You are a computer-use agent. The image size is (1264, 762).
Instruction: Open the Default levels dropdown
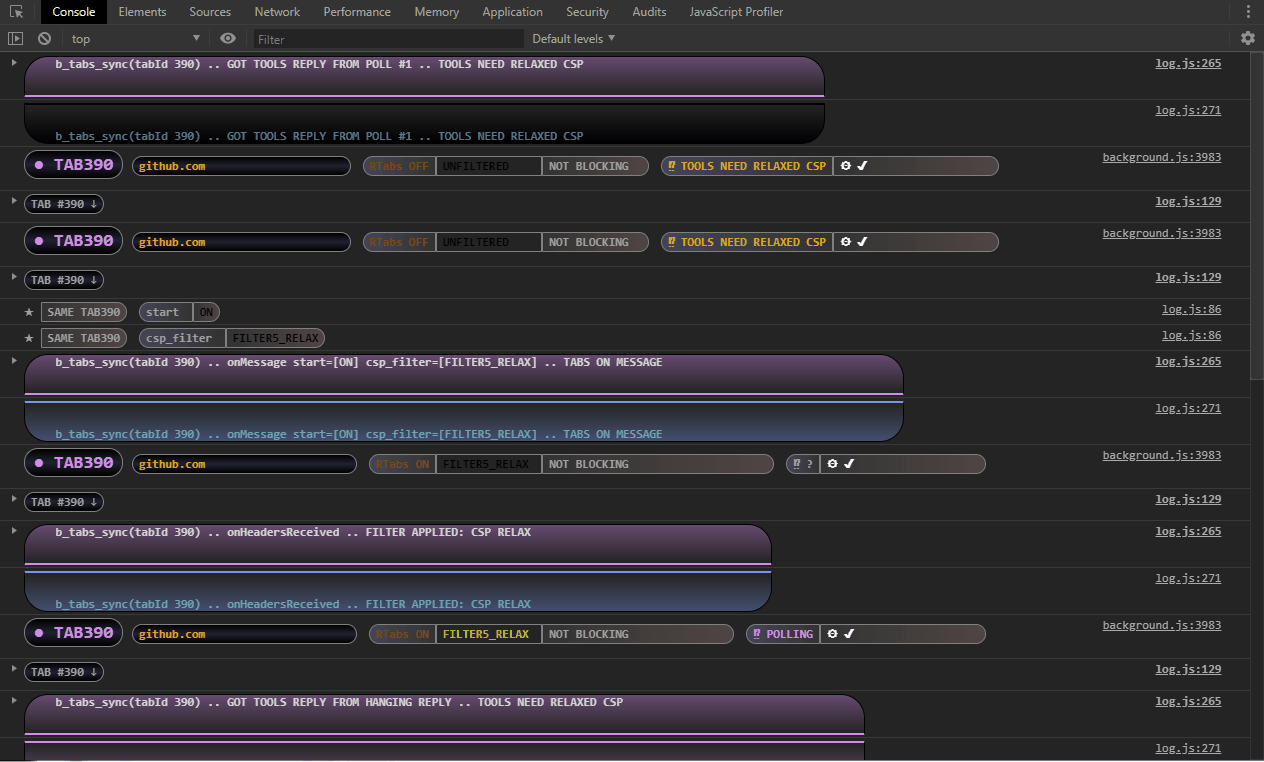pos(573,38)
